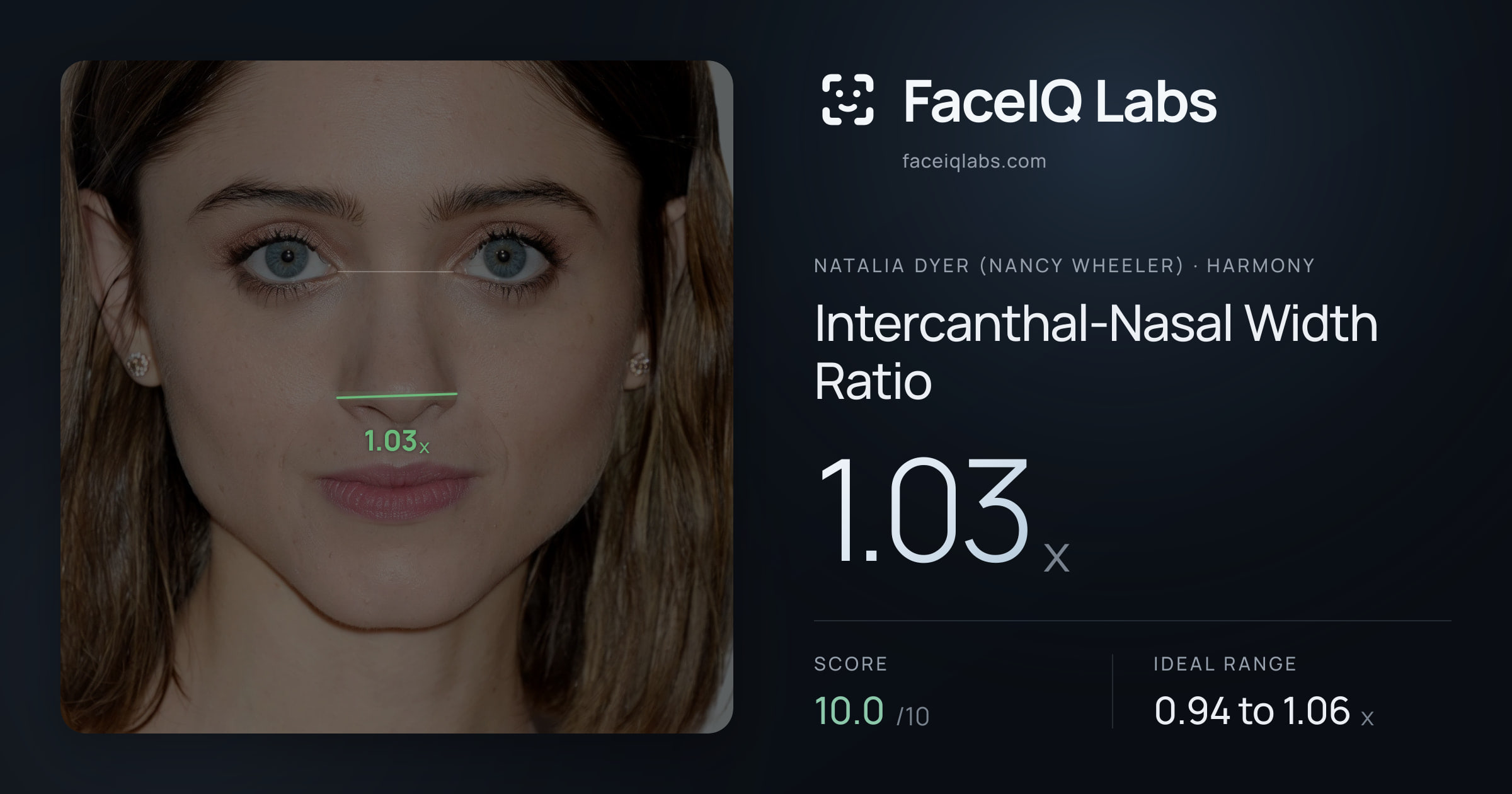This screenshot has height=794, width=1512.
Task: Click the IDEAL RANGE label
Action: pos(1225,664)
